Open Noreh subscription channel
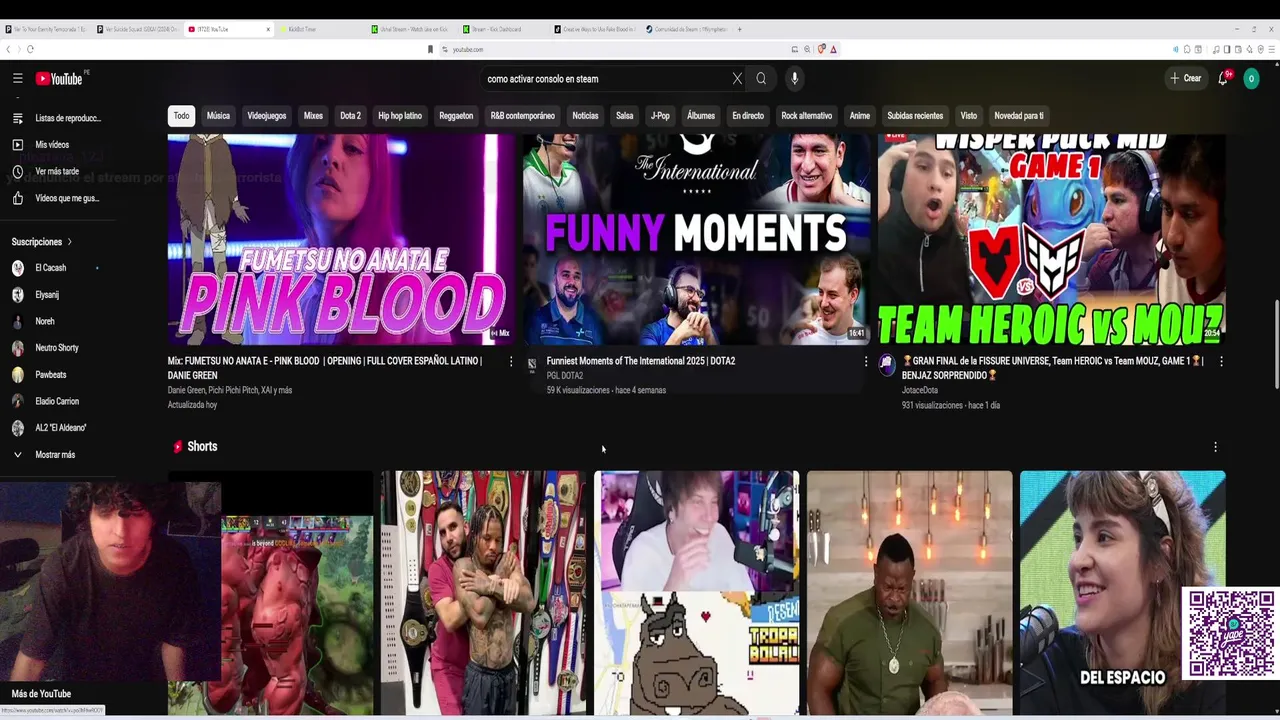Image resolution: width=1280 pixels, height=720 pixels. coord(45,321)
